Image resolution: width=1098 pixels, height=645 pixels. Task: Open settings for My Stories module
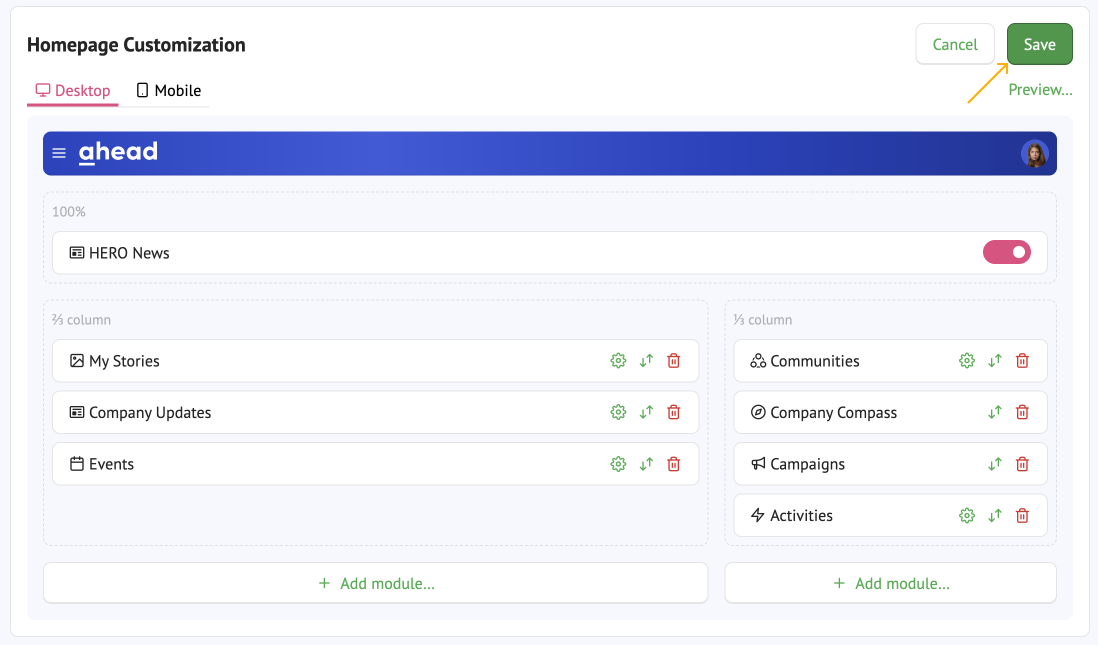click(618, 361)
